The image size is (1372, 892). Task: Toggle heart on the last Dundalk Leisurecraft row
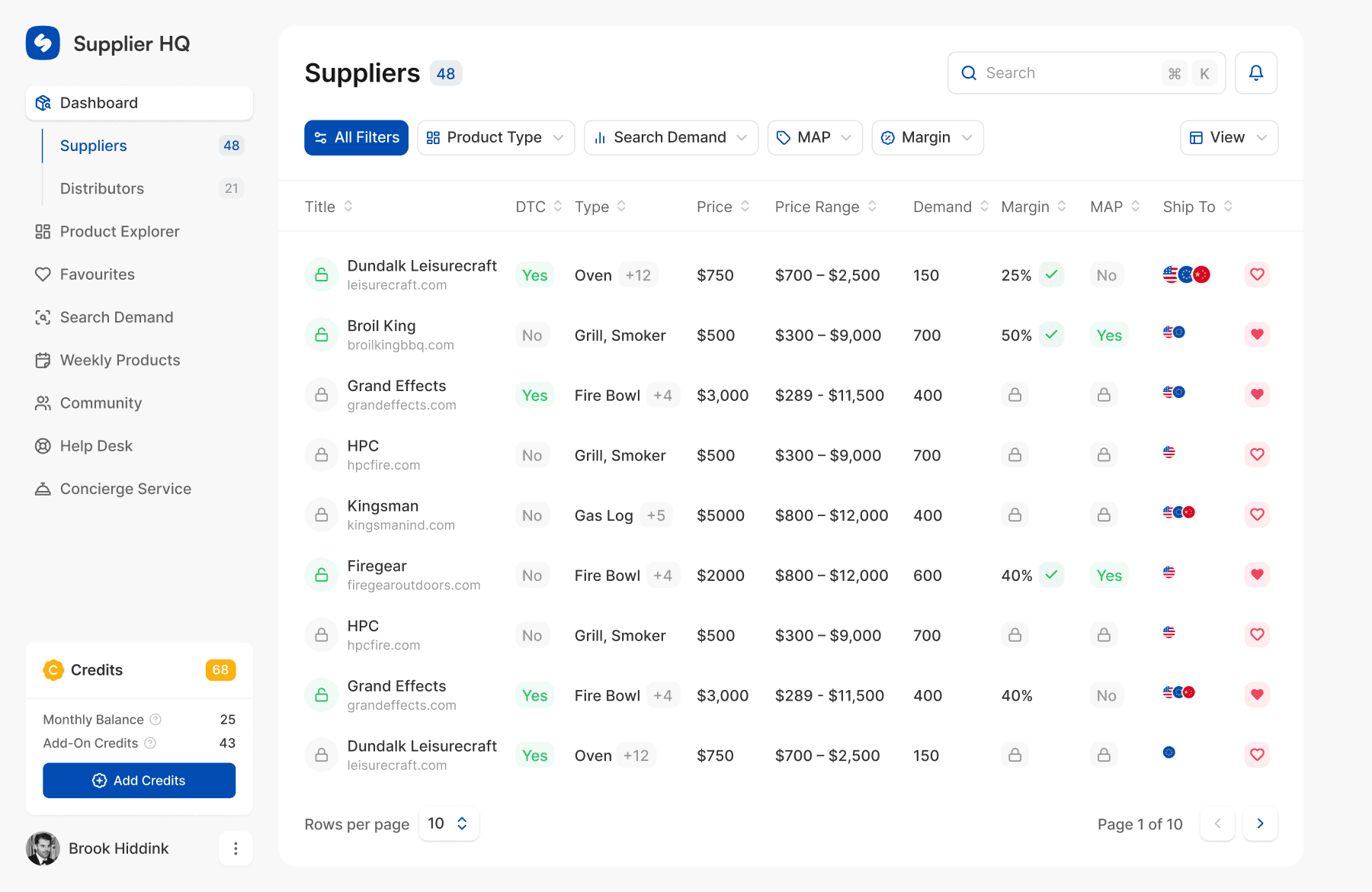click(1257, 755)
